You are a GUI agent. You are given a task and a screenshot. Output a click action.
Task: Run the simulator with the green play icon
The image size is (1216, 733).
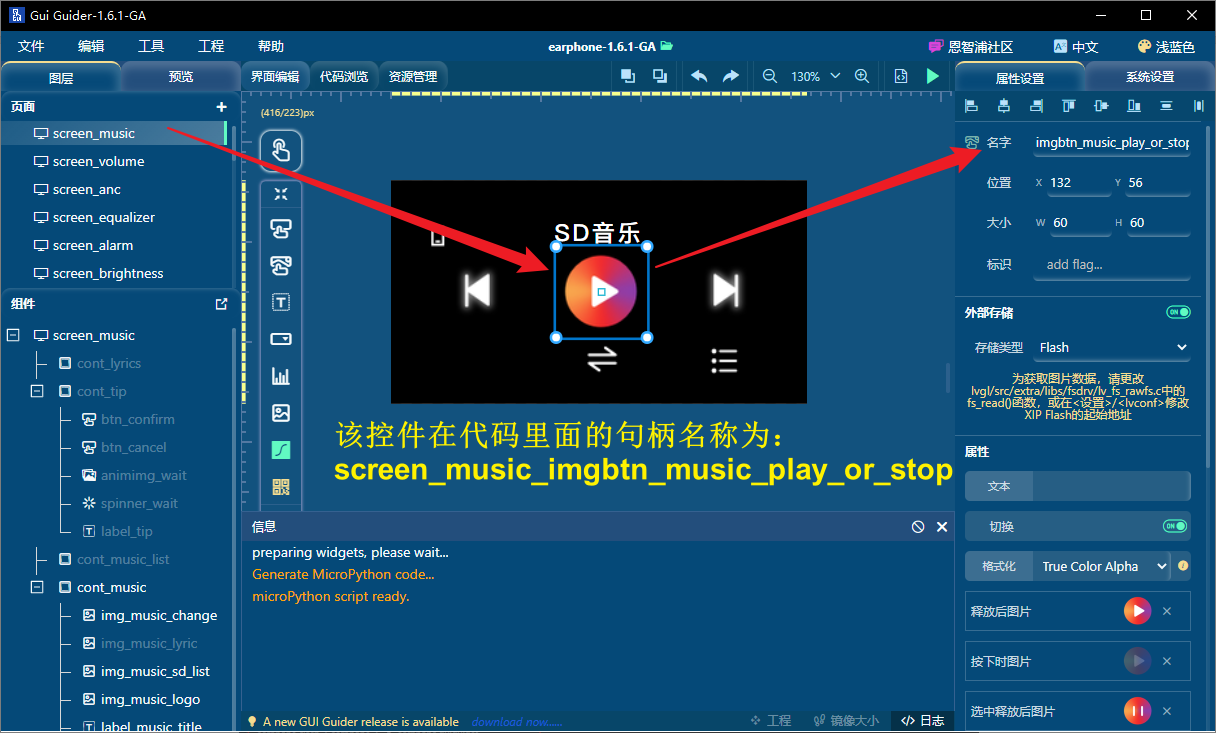933,76
